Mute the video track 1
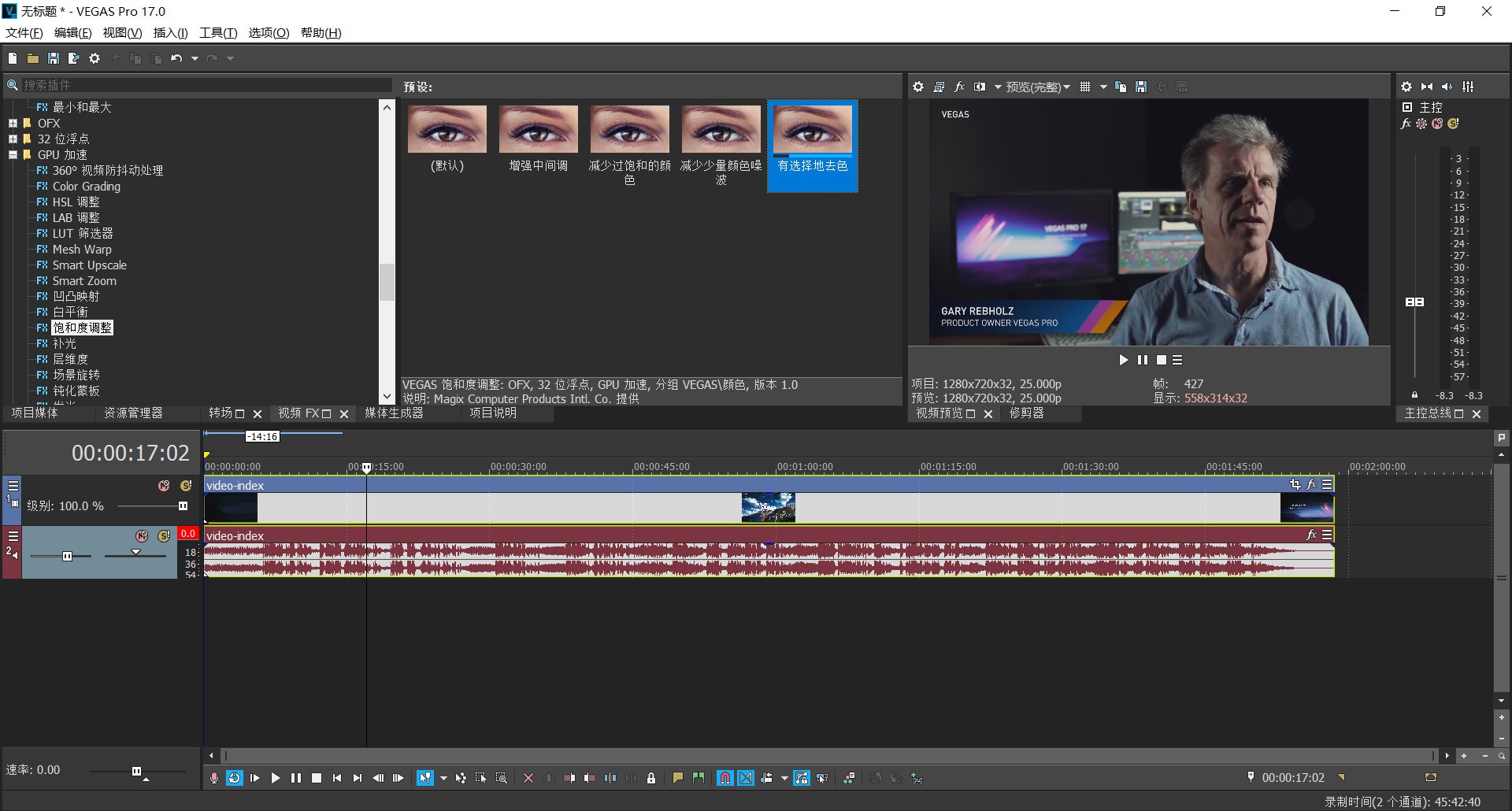 (164, 486)
